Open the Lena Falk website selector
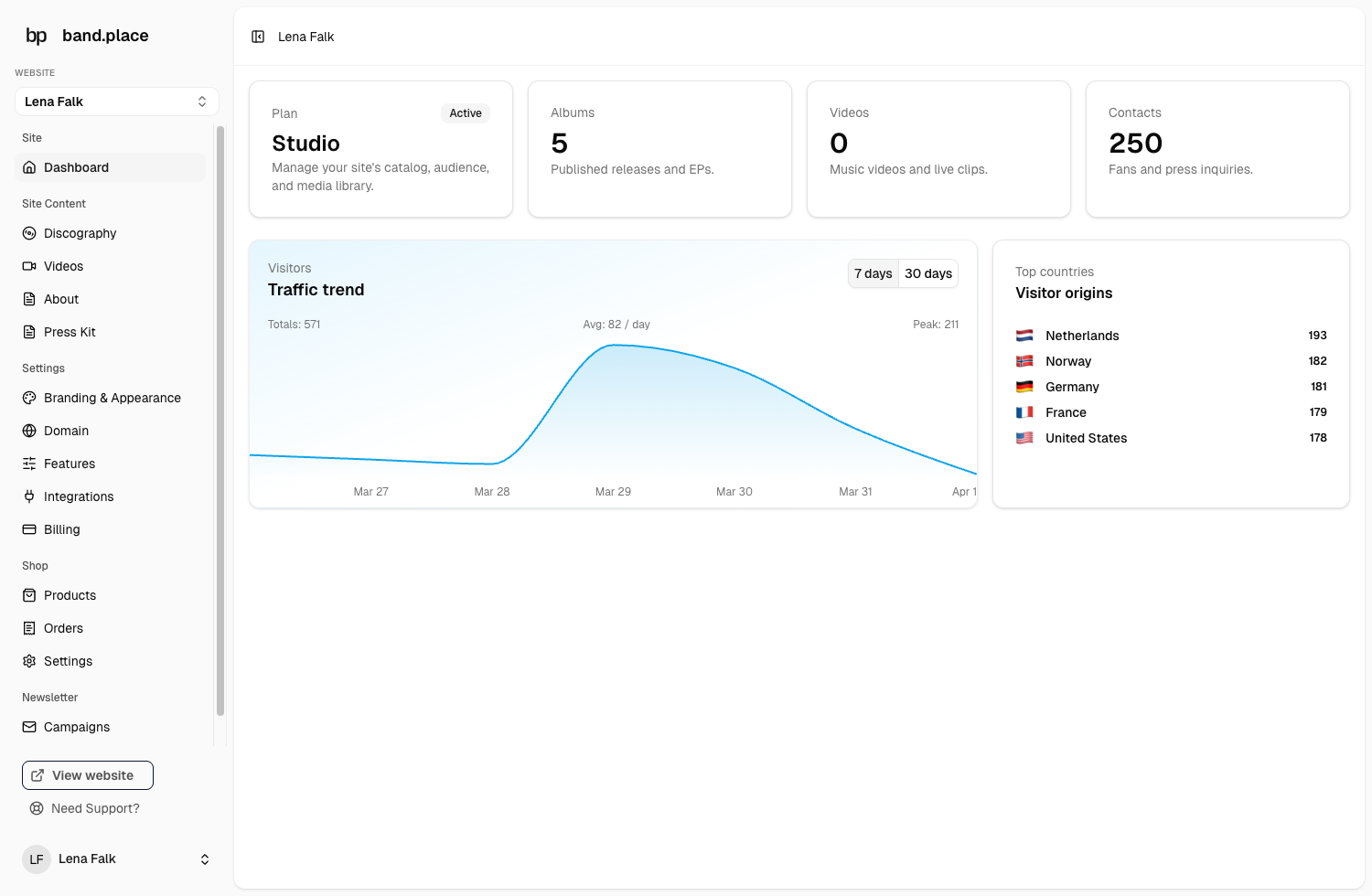The width and height of the screenshot is (1372, 896). 116,101
